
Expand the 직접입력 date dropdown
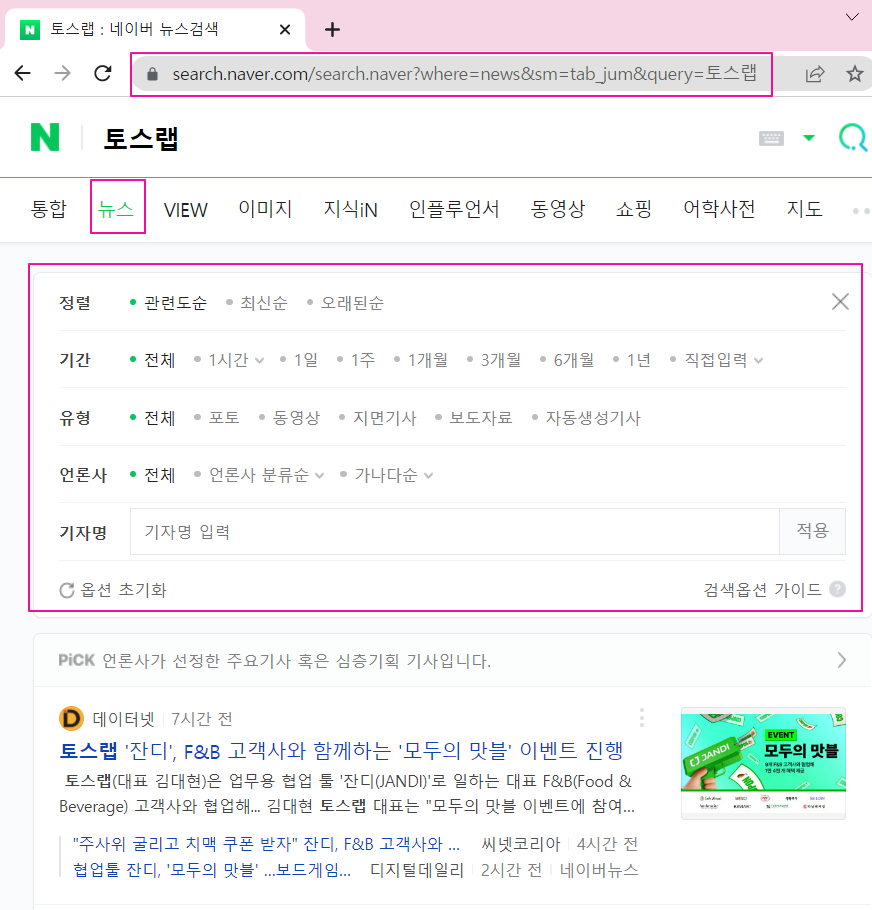click(722, 360)
